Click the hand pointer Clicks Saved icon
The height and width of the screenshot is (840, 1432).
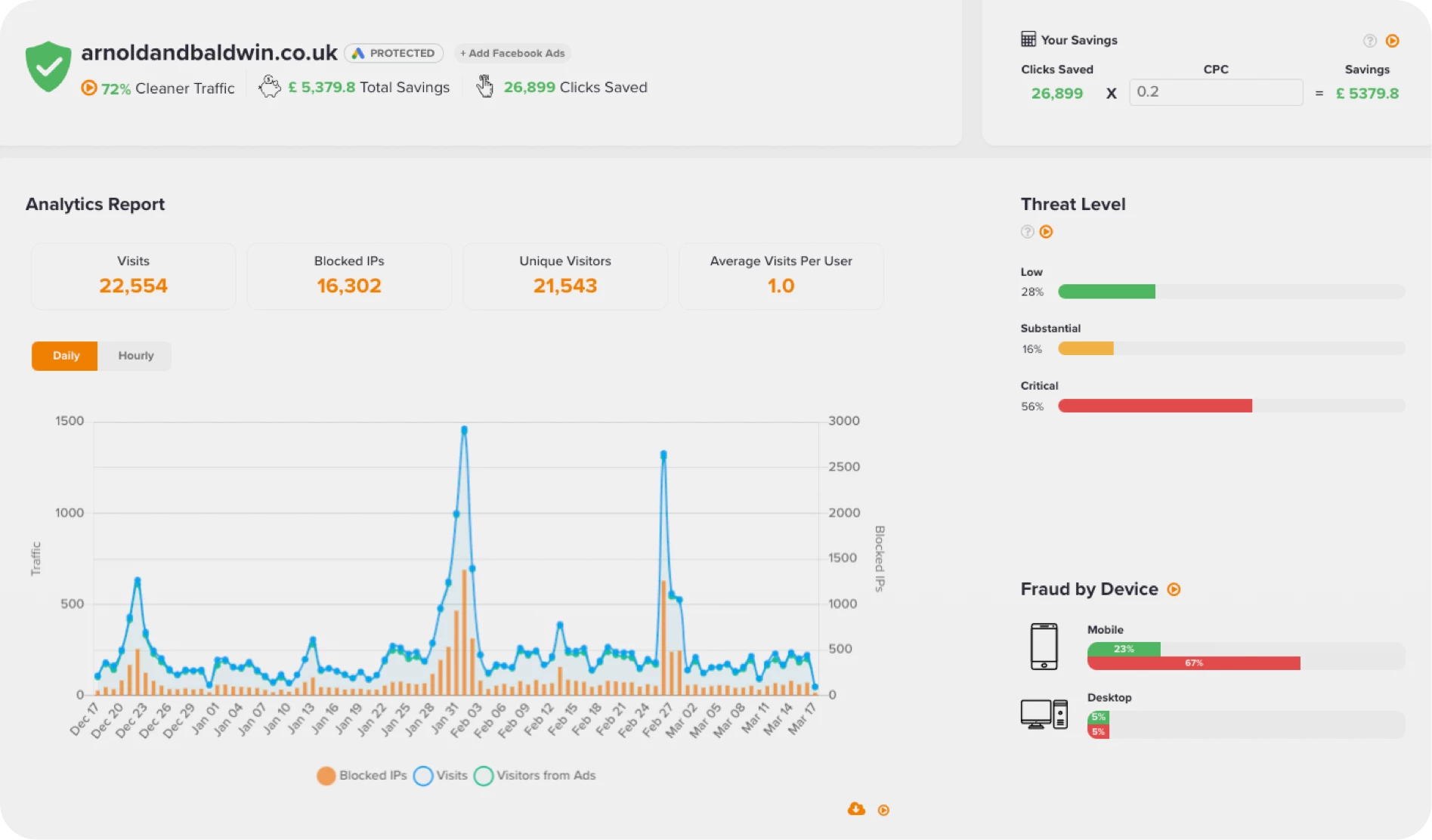485,86
